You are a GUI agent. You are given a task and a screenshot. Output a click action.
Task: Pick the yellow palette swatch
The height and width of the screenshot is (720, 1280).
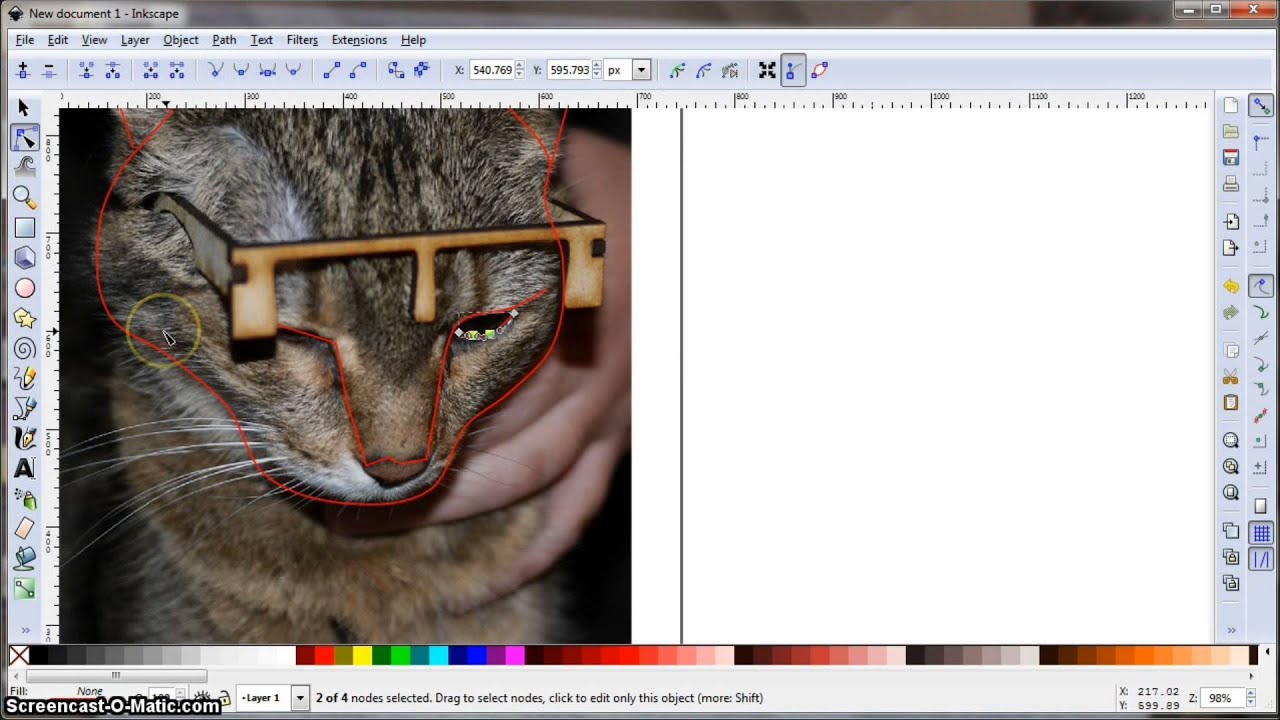[x=362, y=656]
